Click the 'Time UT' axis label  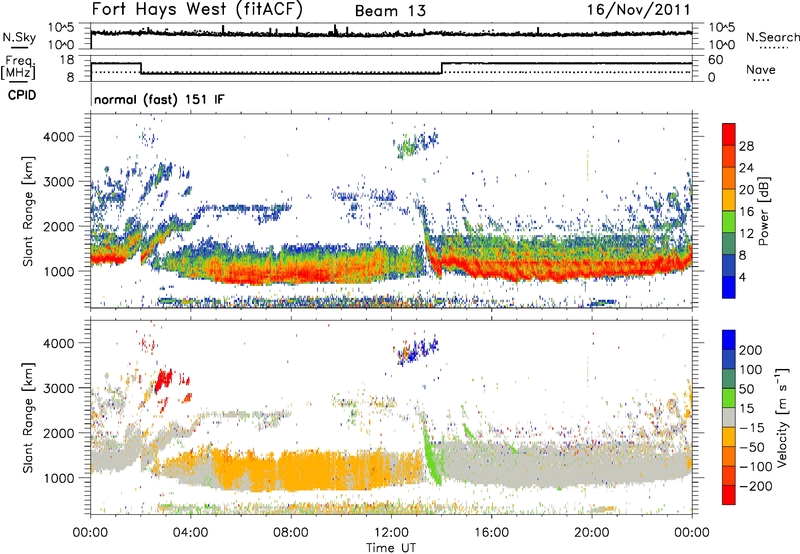391,548
